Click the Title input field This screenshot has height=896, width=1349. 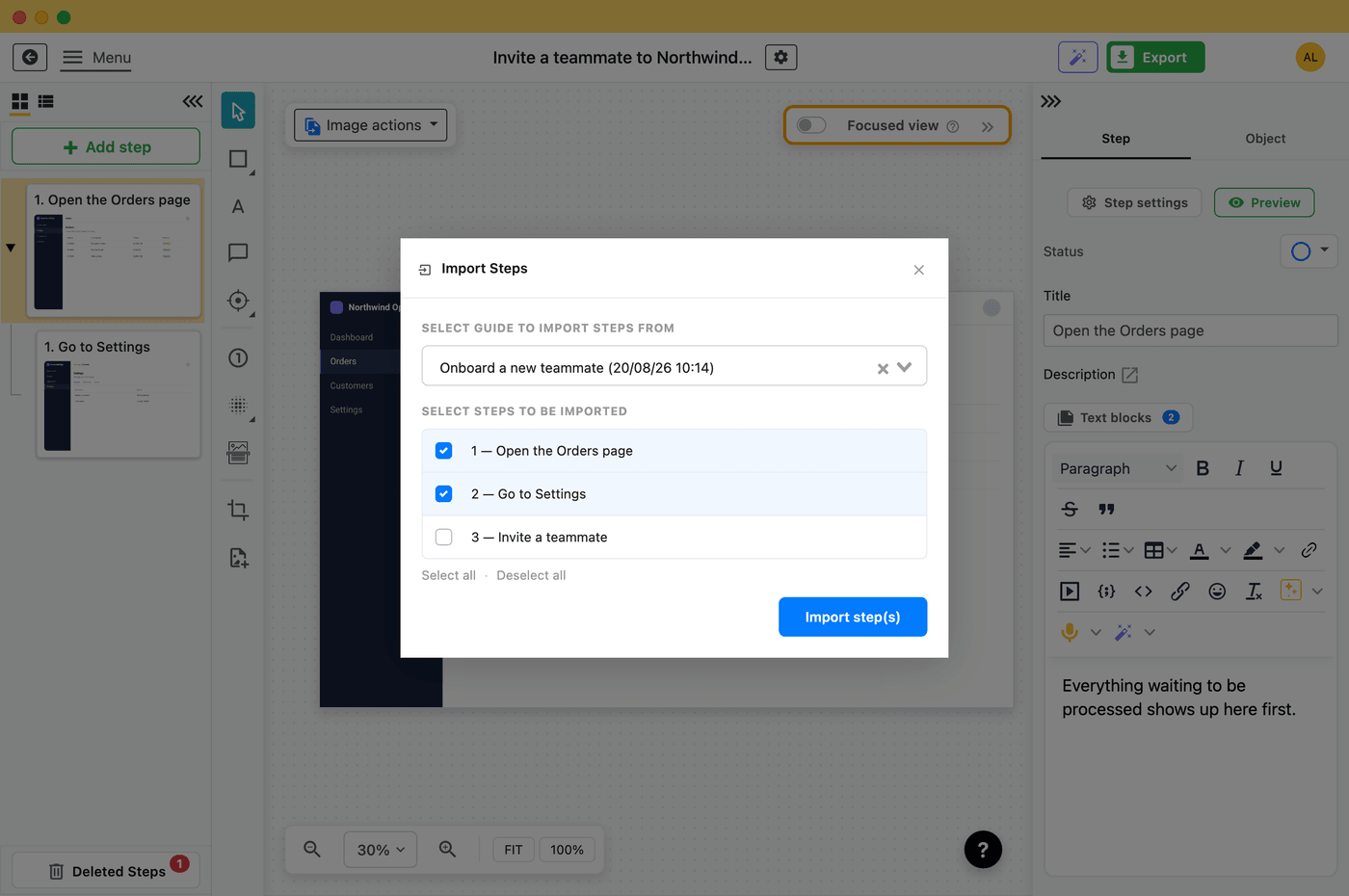[x=1190, y=330]
